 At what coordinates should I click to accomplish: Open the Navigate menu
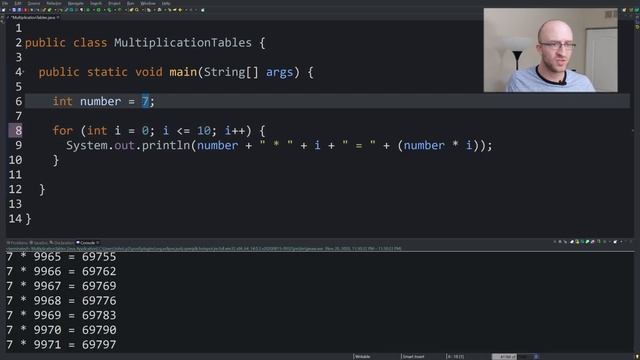click(x=76, y=3)
